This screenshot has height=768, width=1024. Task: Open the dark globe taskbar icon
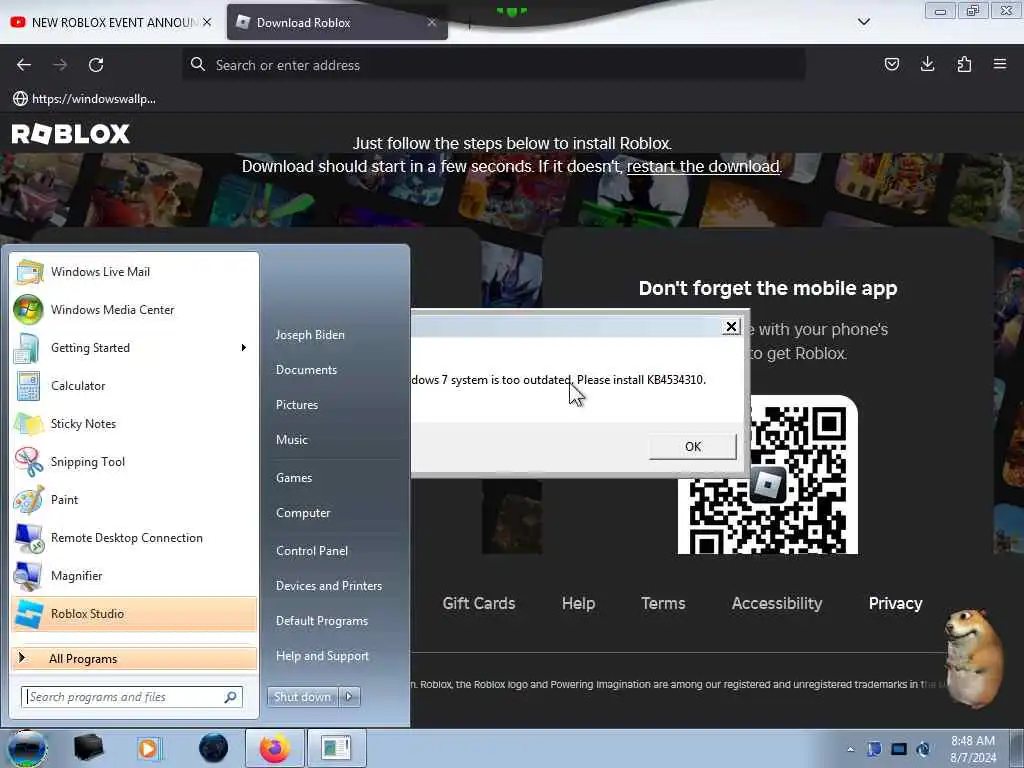[213, 748]
